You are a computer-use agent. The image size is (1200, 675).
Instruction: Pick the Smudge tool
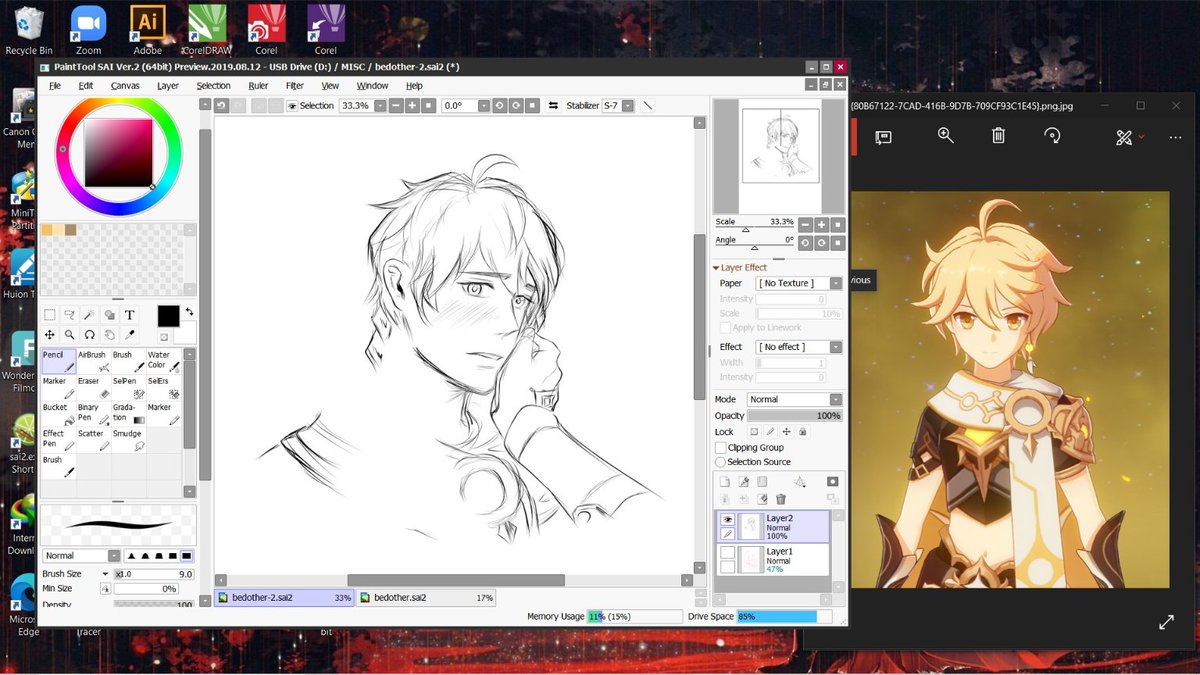click(128, 439)
